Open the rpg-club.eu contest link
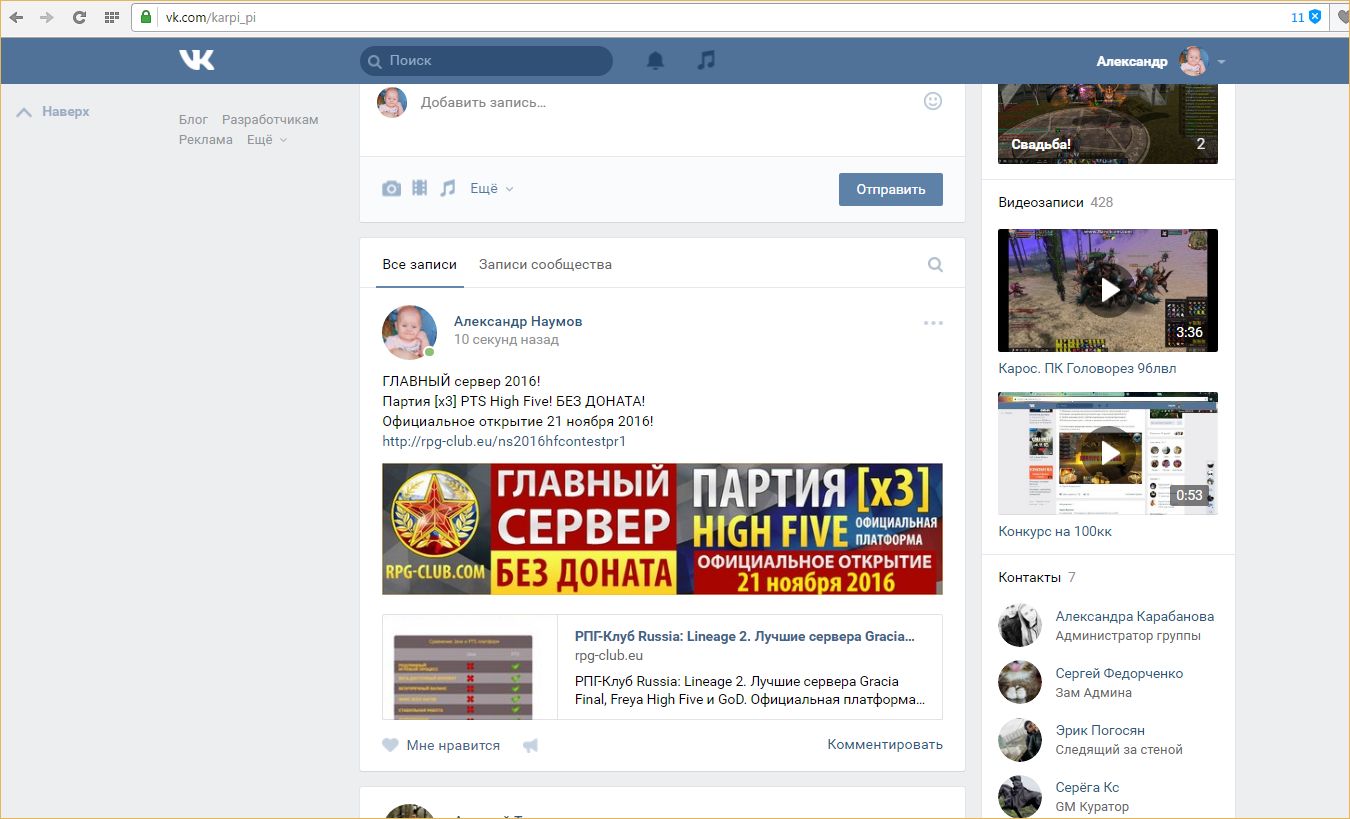The height and width of the screenshot is (819, 1350). pyautogui.click(x=504, y=441)
